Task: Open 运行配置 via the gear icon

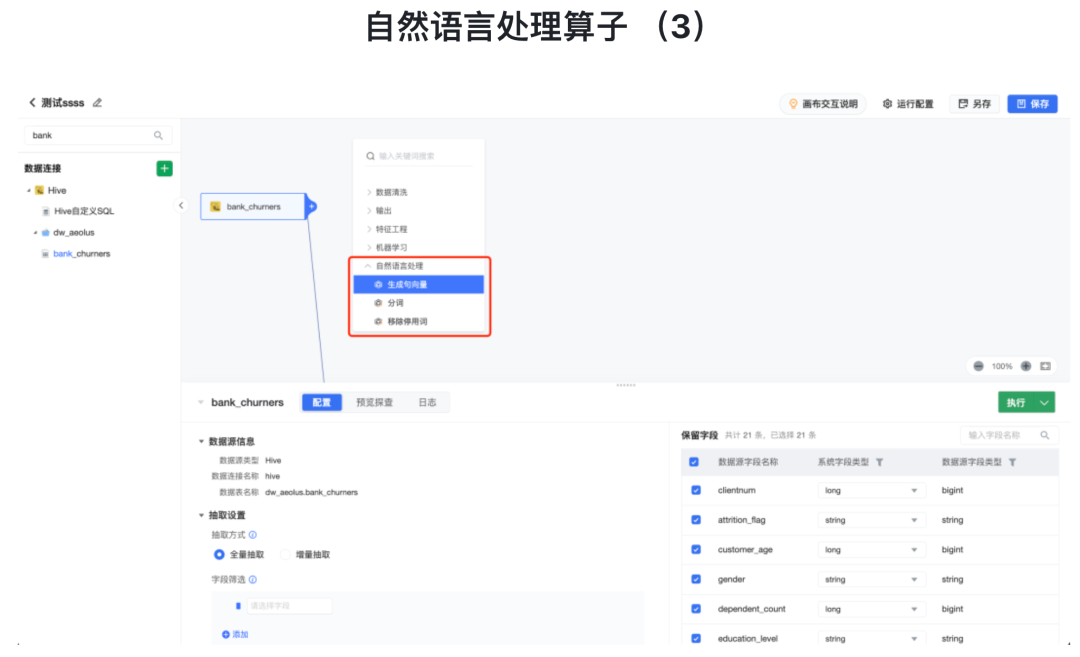Action: tap(907, 103)
